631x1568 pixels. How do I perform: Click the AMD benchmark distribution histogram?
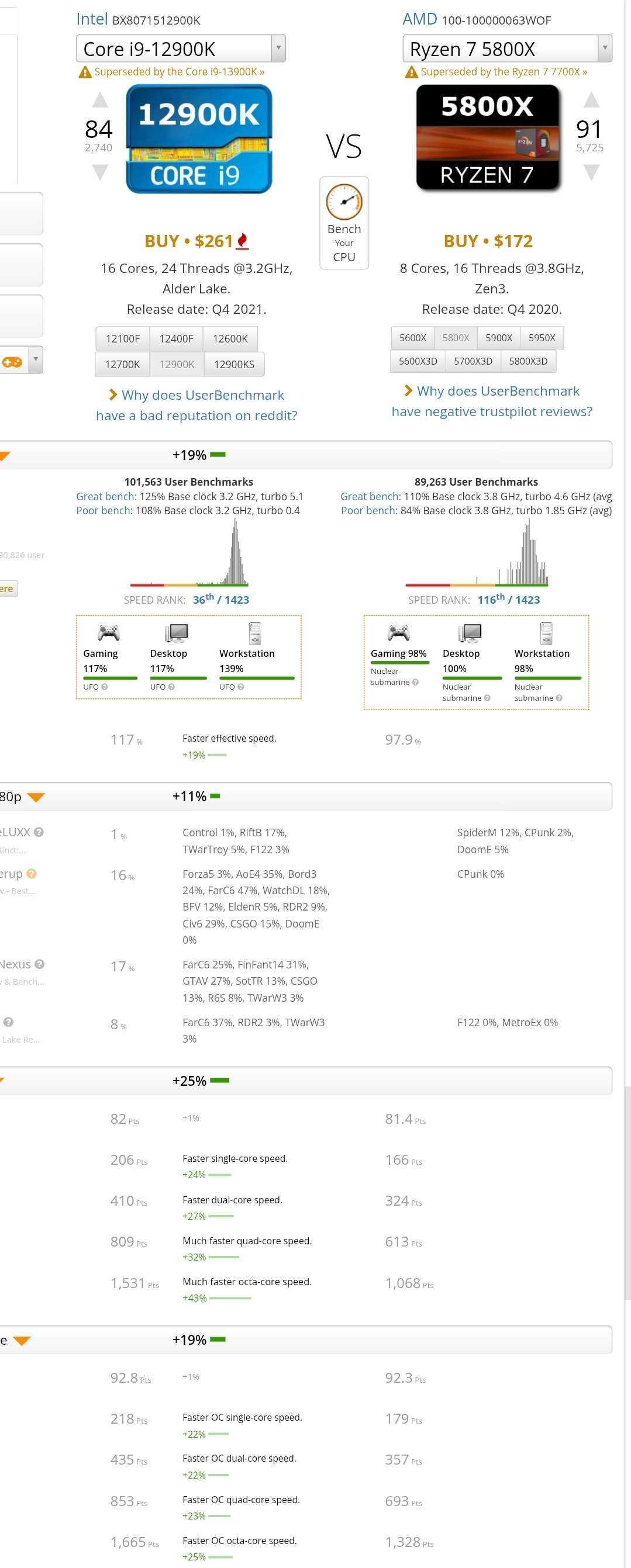[x=477, y=553]
